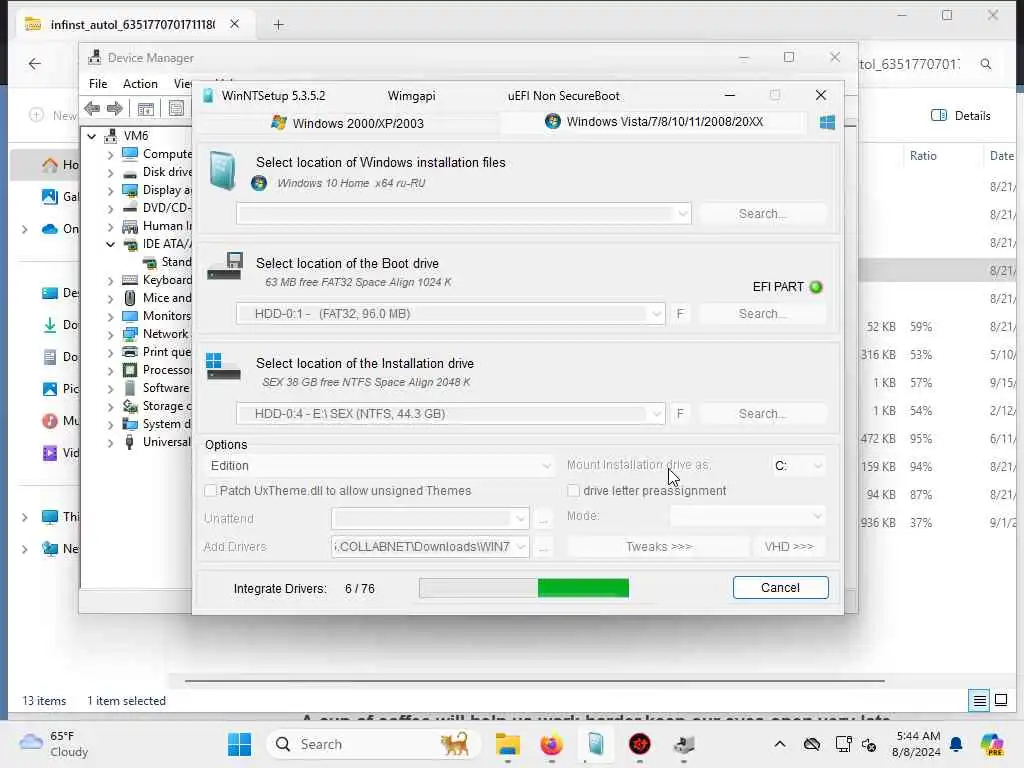Add a new tab in File Explorer
Viewport: 1024px width, 768px height.
[278, 25]
